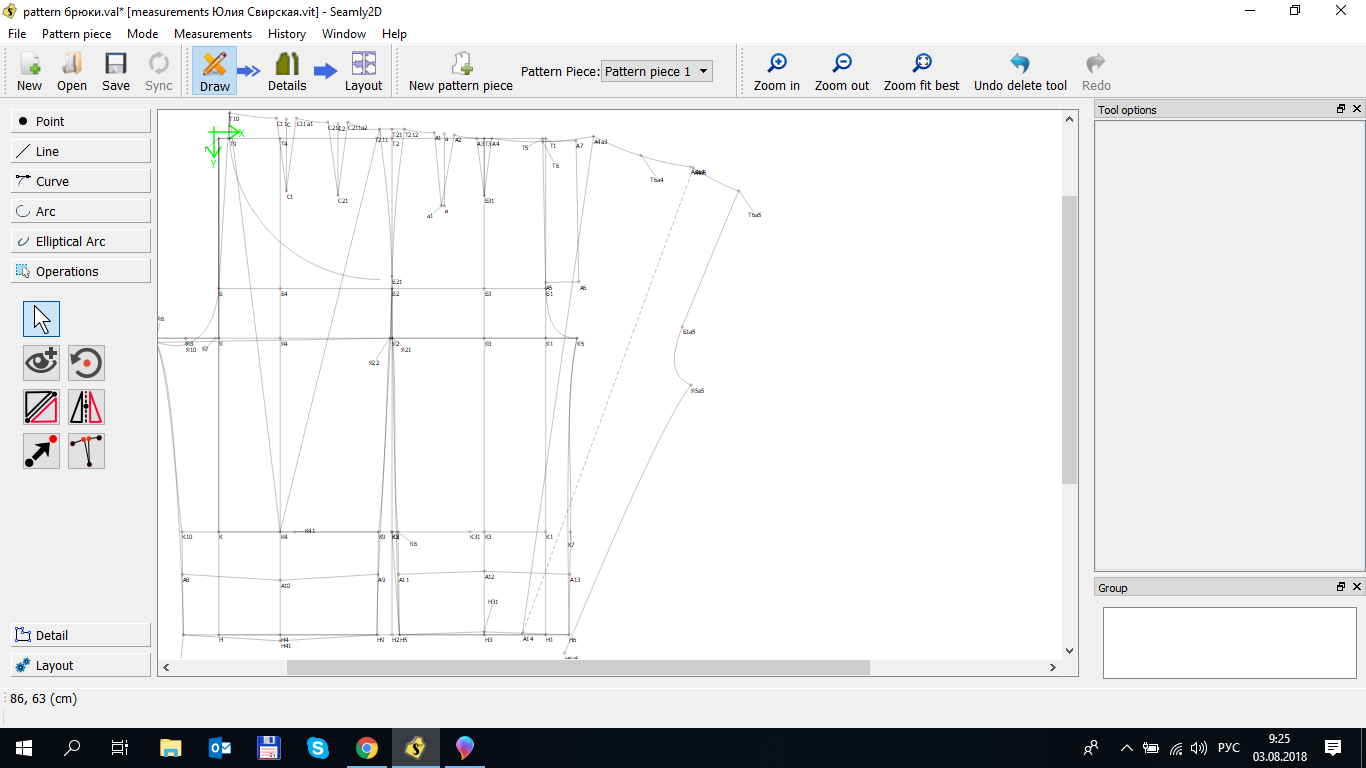Expand the Arc tools section
This screenshot has width=1366, height=768.
[81, 211]
